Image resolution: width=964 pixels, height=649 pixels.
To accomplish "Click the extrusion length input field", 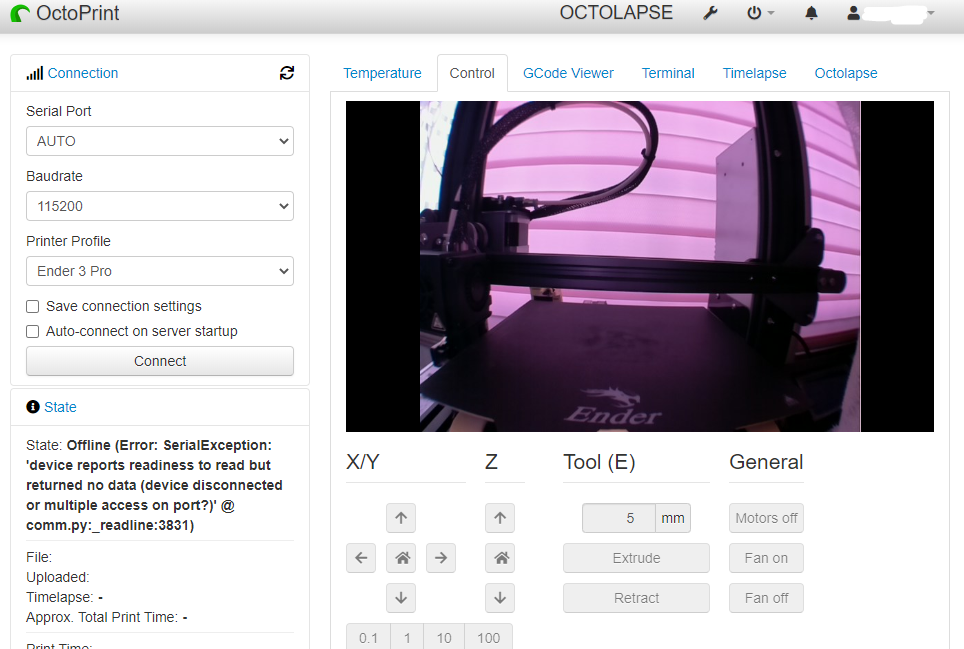I will pyautogui.click(x=618, y=518).
